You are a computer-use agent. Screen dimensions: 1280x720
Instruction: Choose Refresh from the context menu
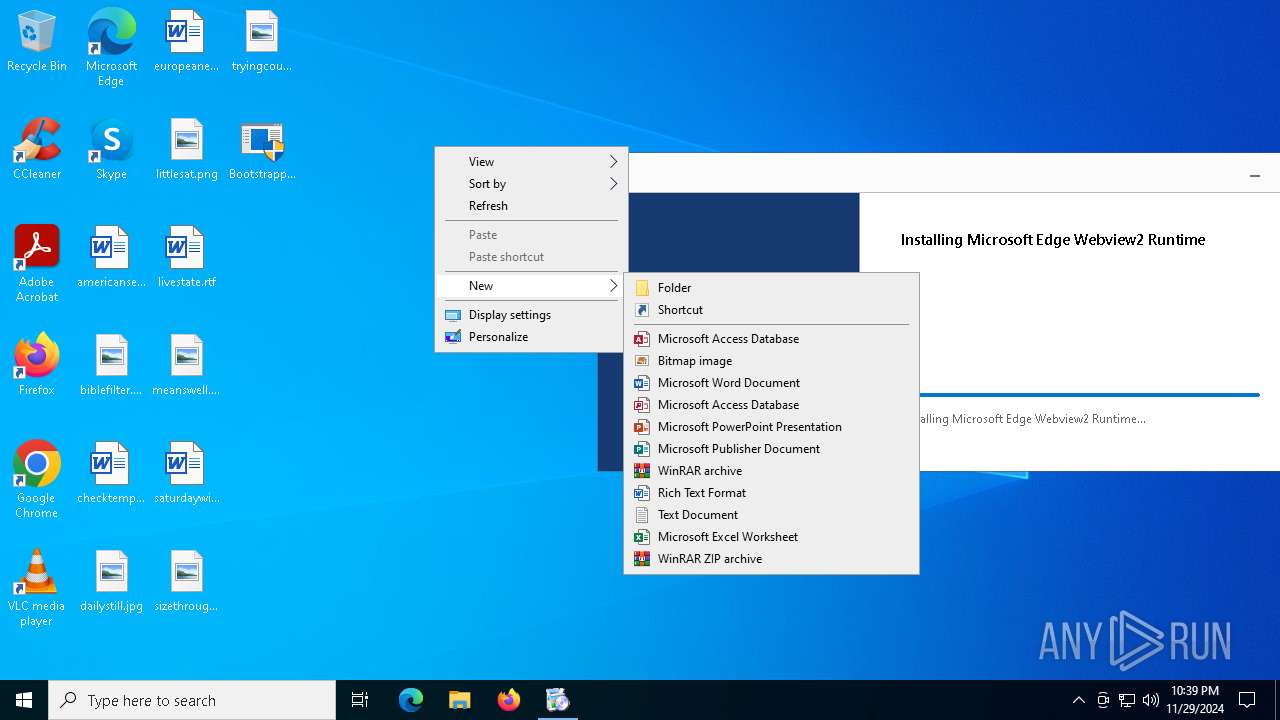(531, 206)
